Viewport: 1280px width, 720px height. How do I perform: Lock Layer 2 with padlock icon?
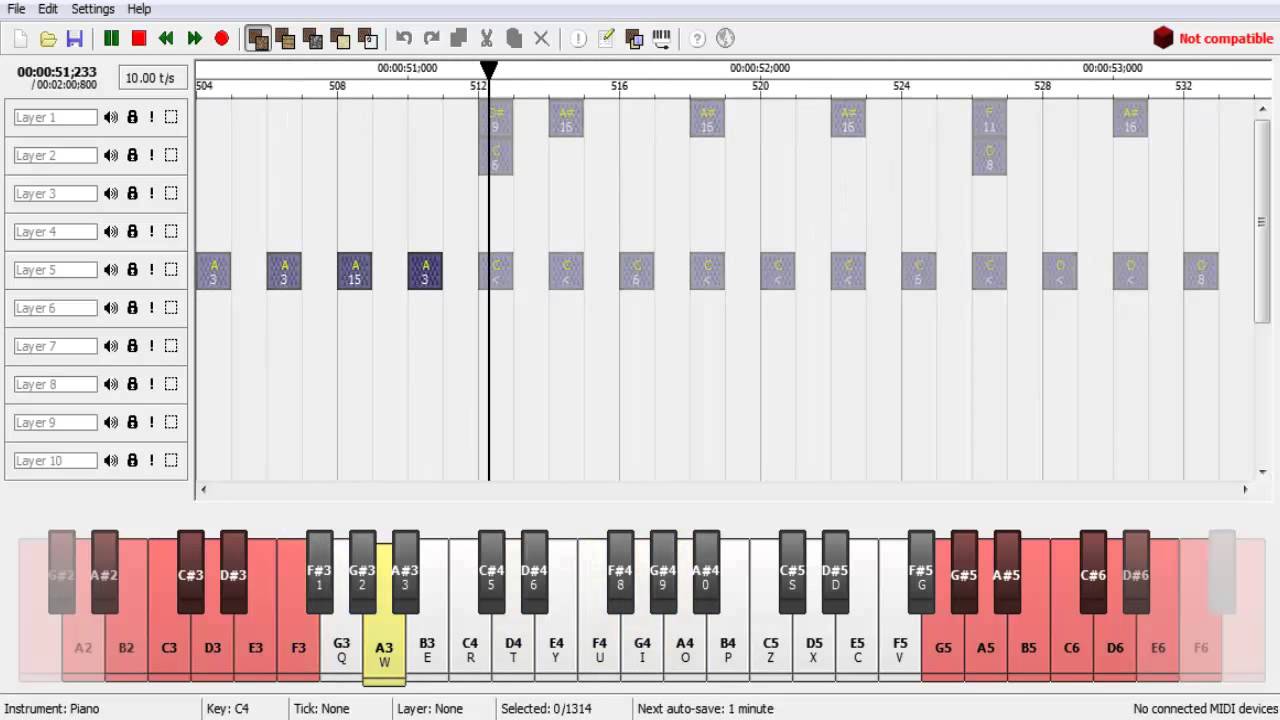[132, 155]
